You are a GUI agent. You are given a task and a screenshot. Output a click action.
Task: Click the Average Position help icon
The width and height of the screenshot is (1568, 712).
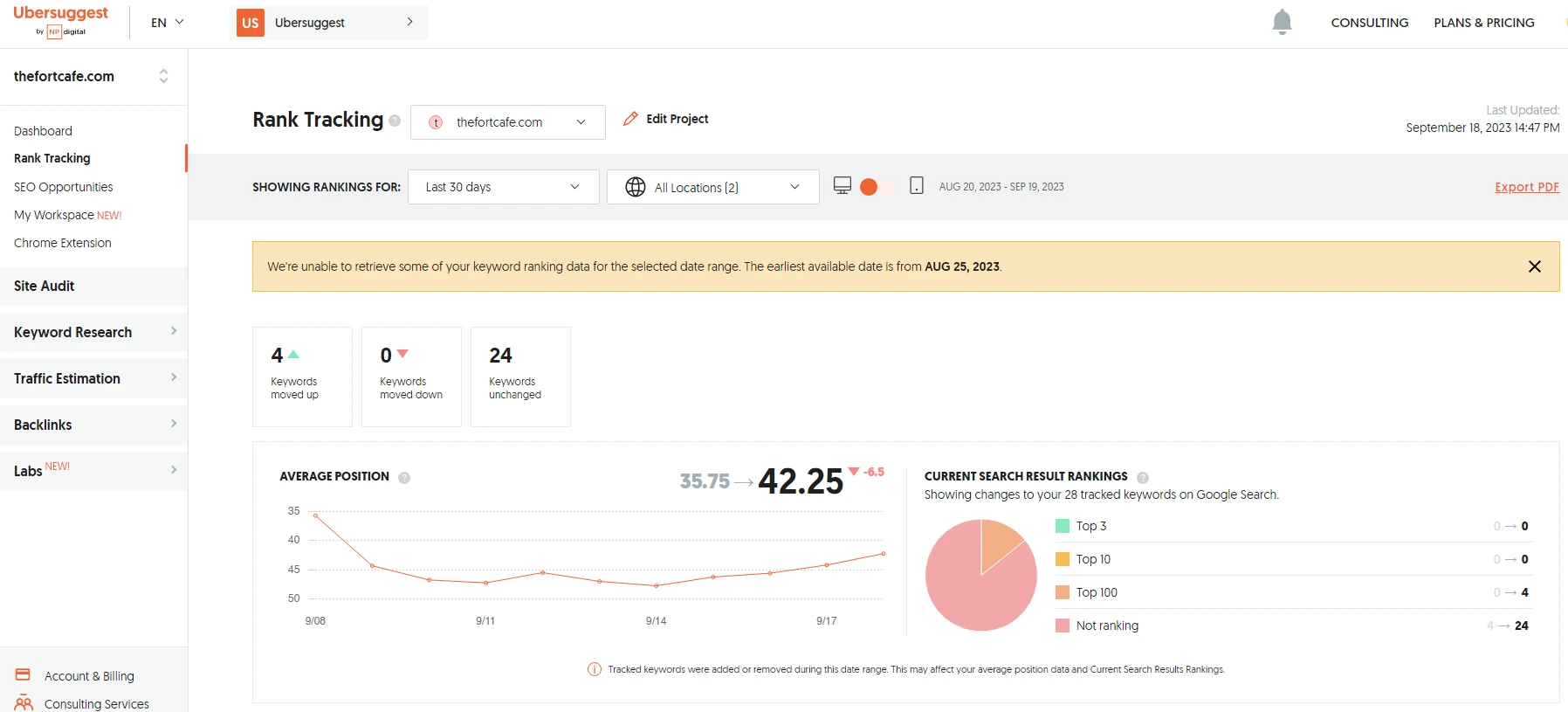[404, 478]
